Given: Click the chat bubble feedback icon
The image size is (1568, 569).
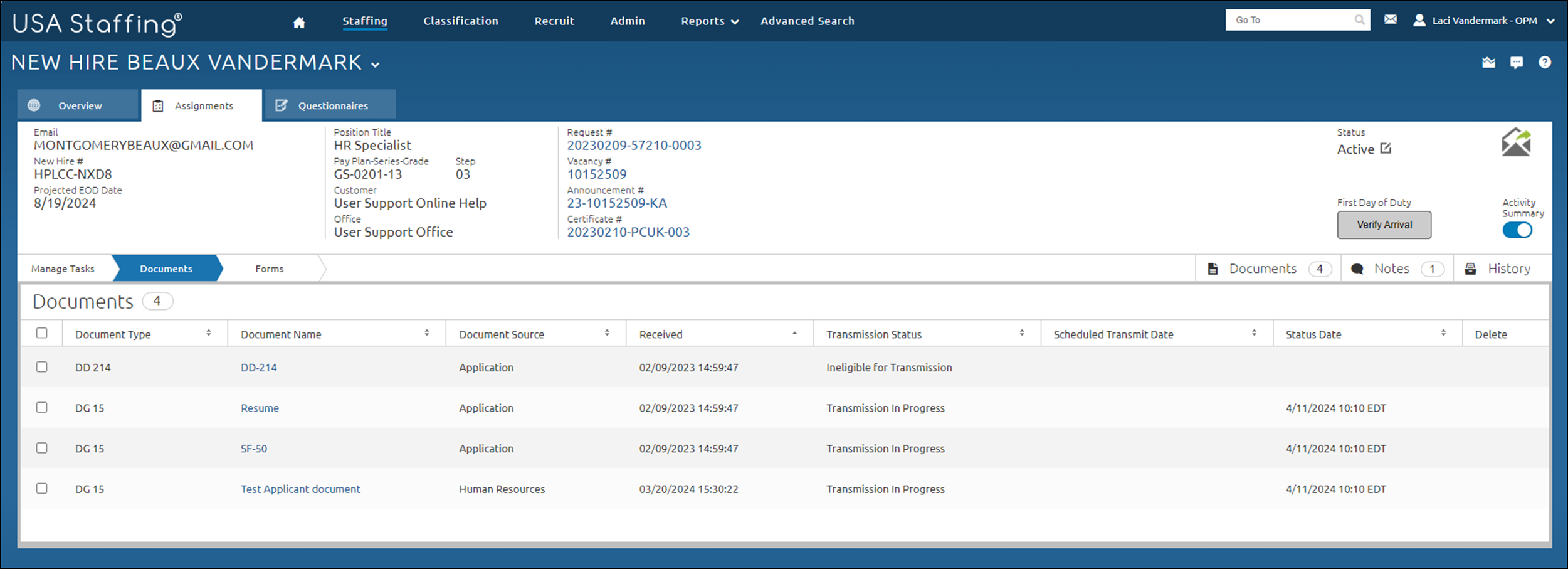Looking at the screenshot, I should tap(1516, 63).
